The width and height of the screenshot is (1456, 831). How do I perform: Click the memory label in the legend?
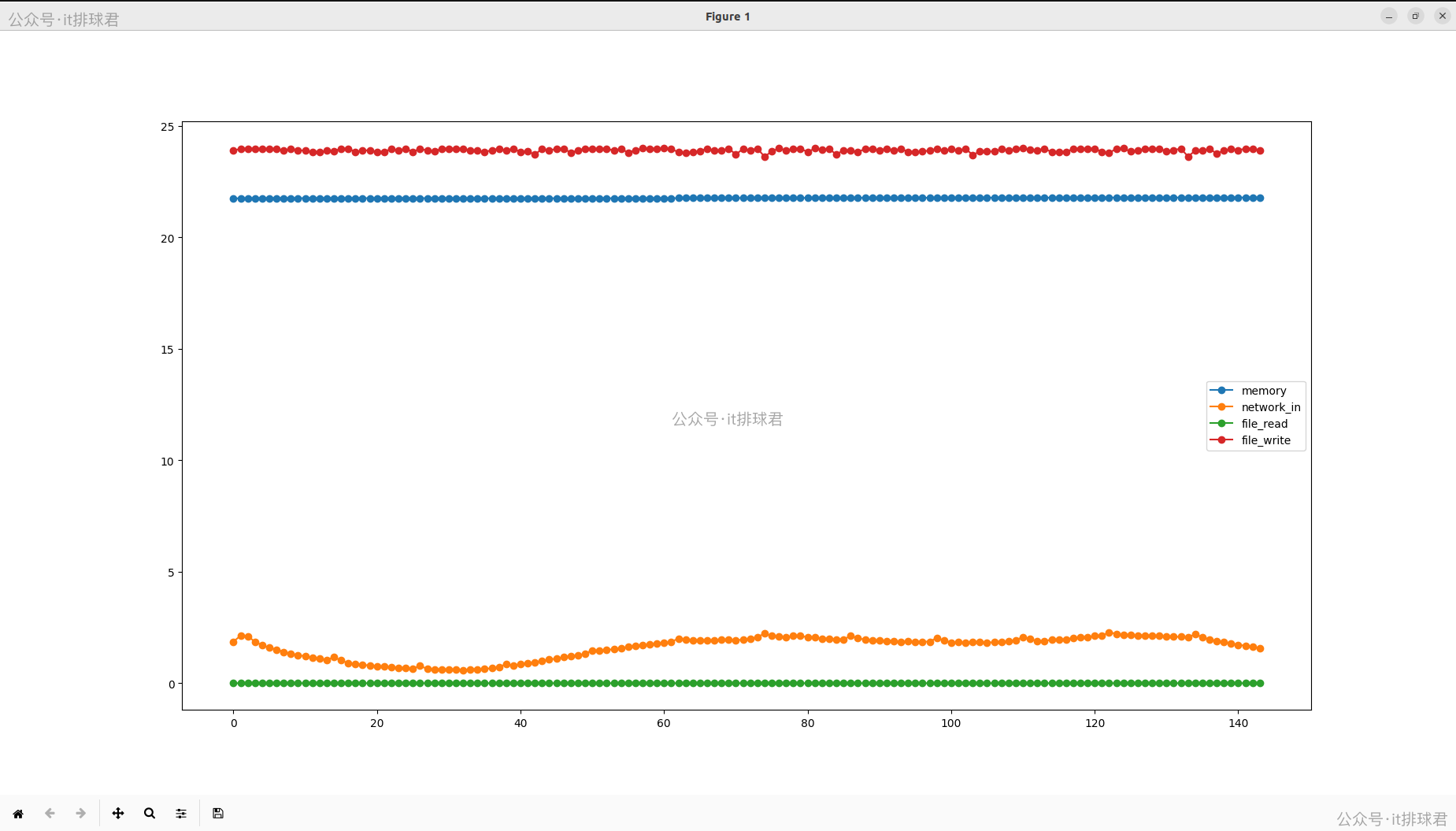point(1263,391)
